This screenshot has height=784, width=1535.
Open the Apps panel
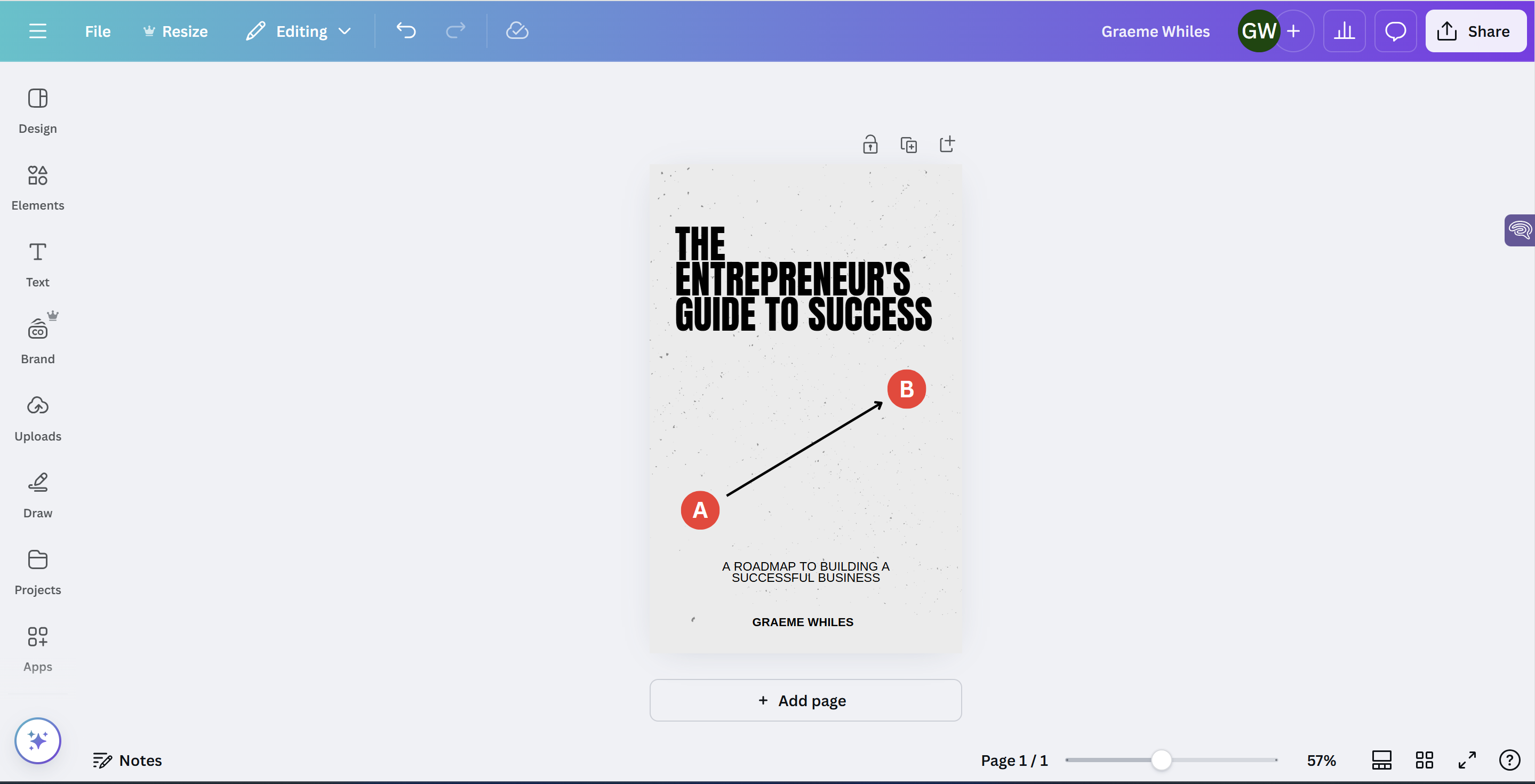point(37,647)
